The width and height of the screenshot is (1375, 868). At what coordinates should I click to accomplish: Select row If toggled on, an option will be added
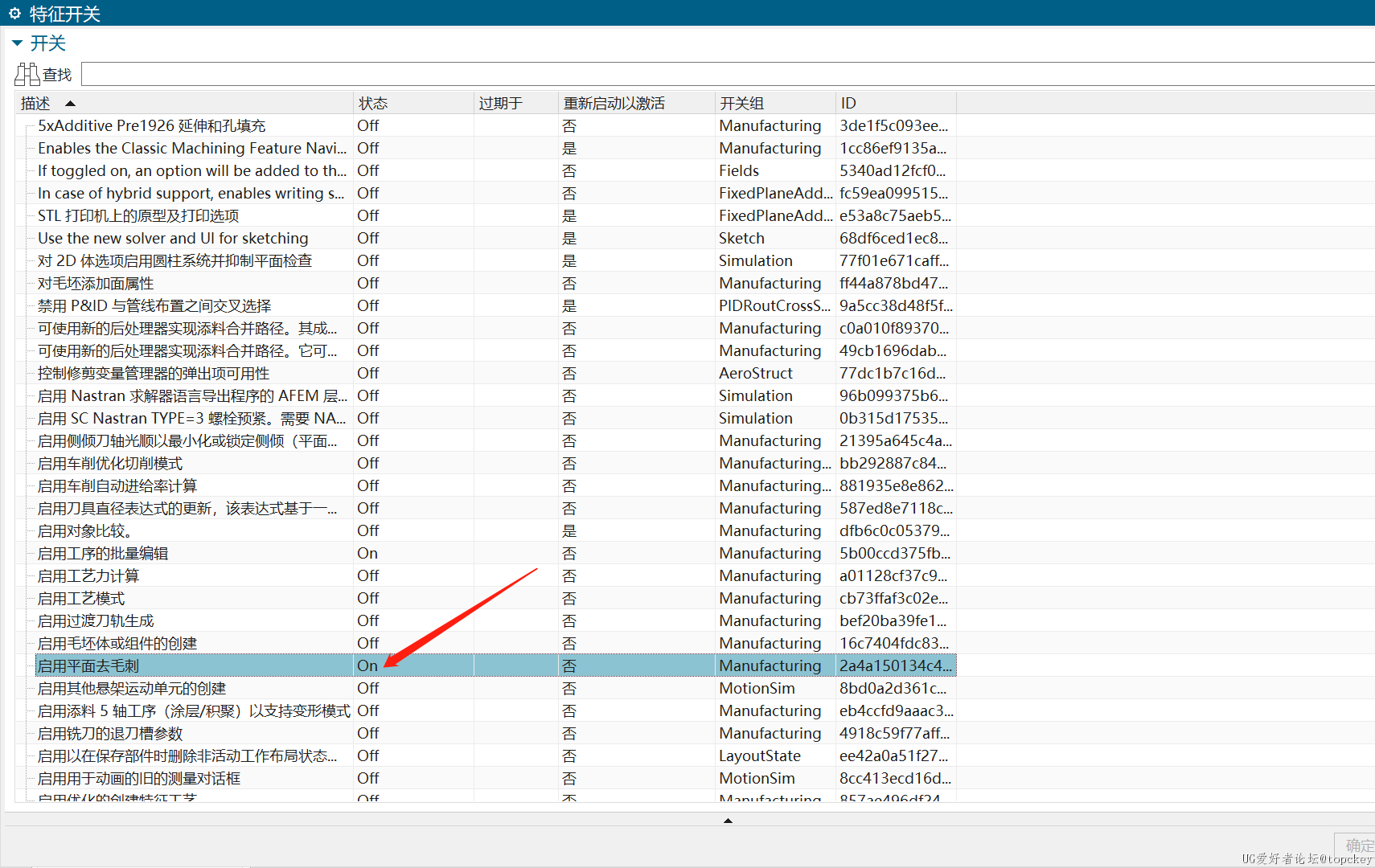[496, 170]
